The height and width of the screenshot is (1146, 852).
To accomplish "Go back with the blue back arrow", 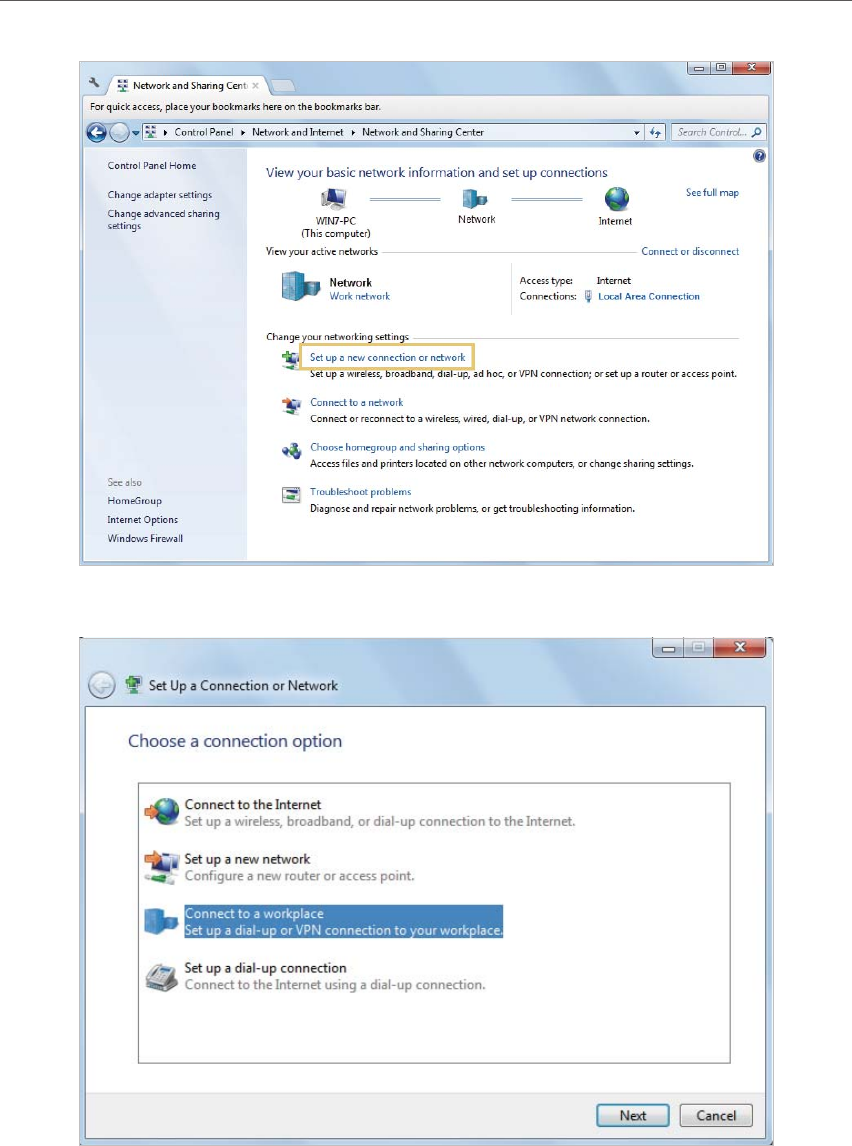I will [x=96, y=132].
